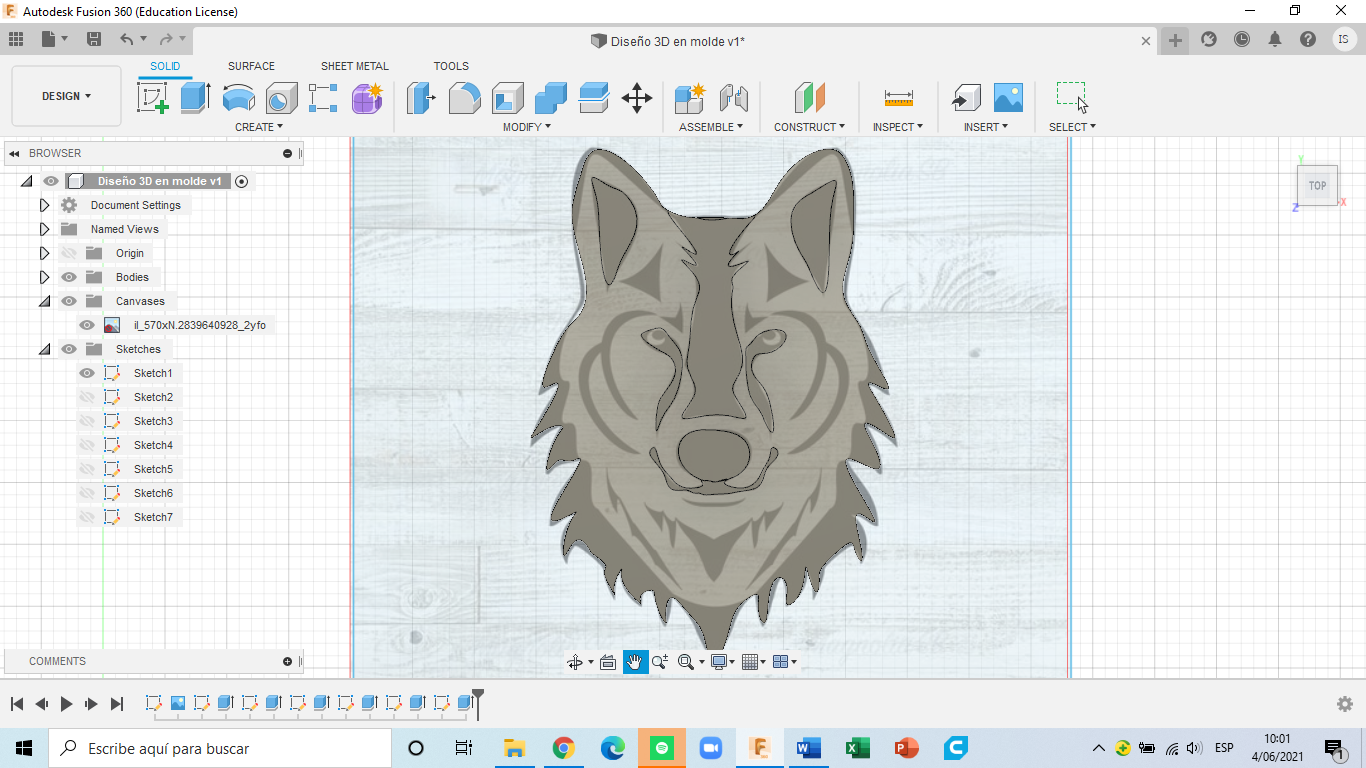Activate the Revolve tool
This screenshot has width=1366, height=768.
point(238,98)
